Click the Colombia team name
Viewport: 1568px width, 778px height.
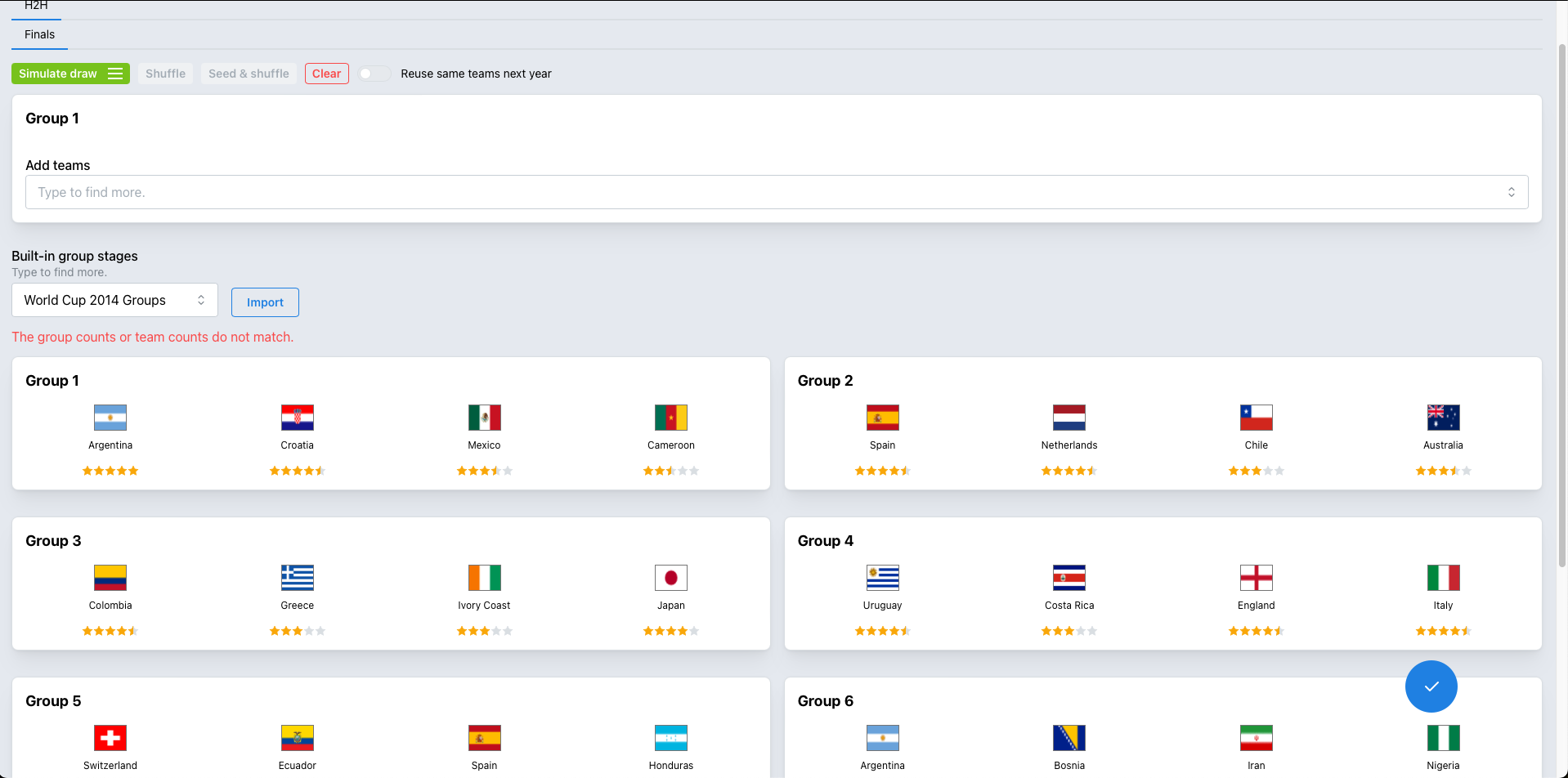pos(110,606)
